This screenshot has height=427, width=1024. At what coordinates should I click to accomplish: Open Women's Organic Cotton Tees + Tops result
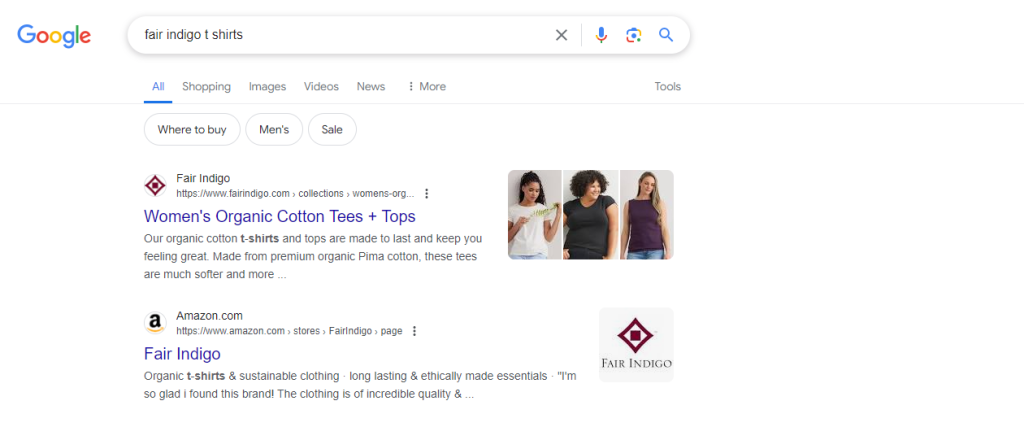[280, 216]
